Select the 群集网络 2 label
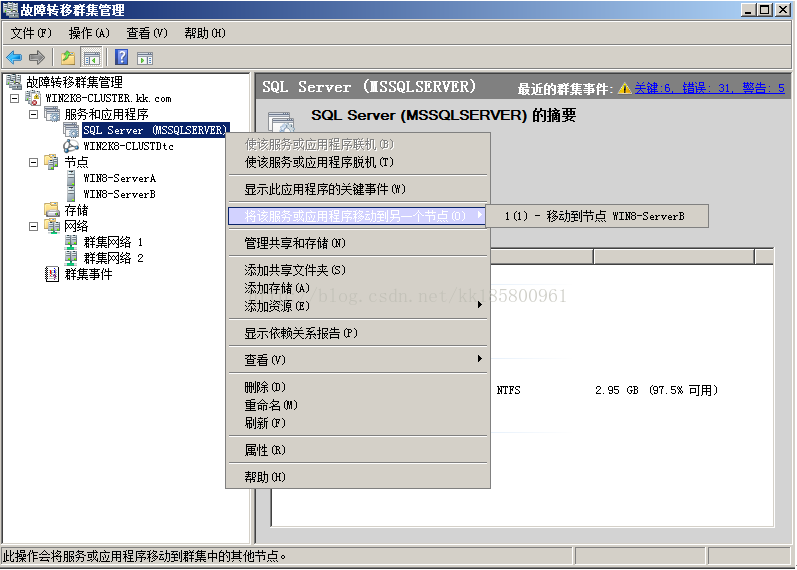797x570 pixels. tap(113, 258)
